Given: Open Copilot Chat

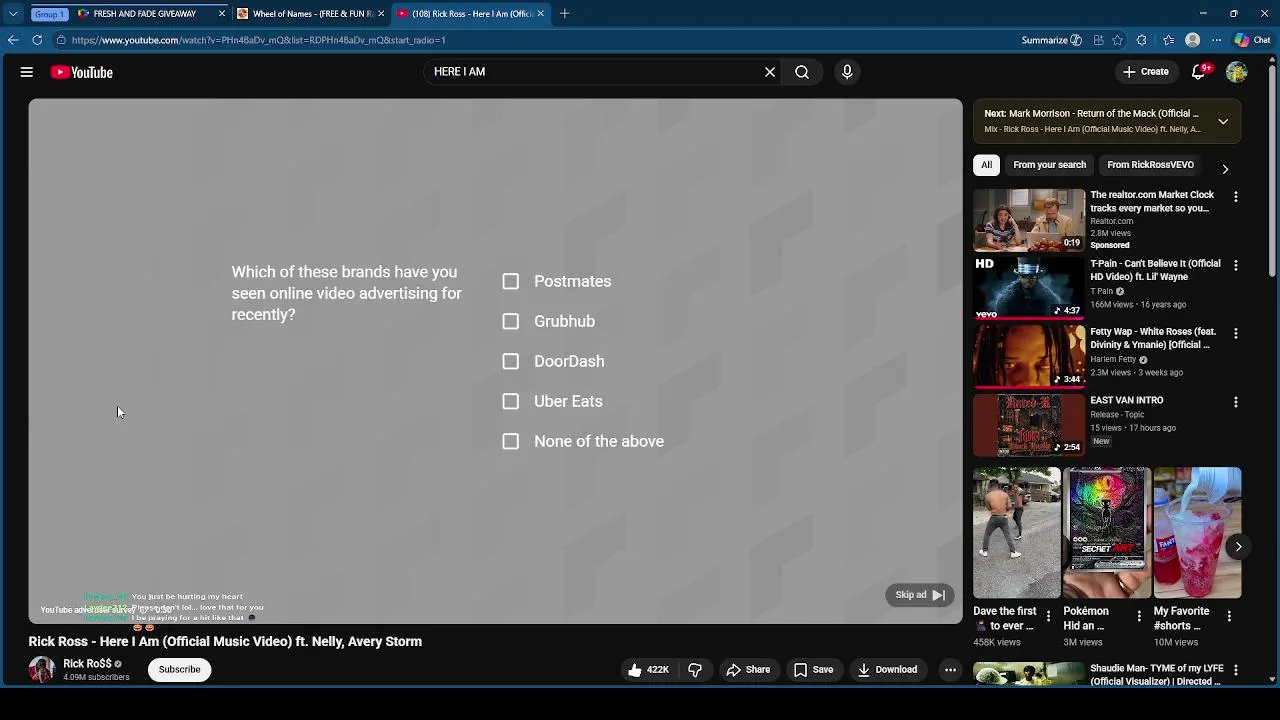Looking at the screenshot, I should coord(1251,40).
